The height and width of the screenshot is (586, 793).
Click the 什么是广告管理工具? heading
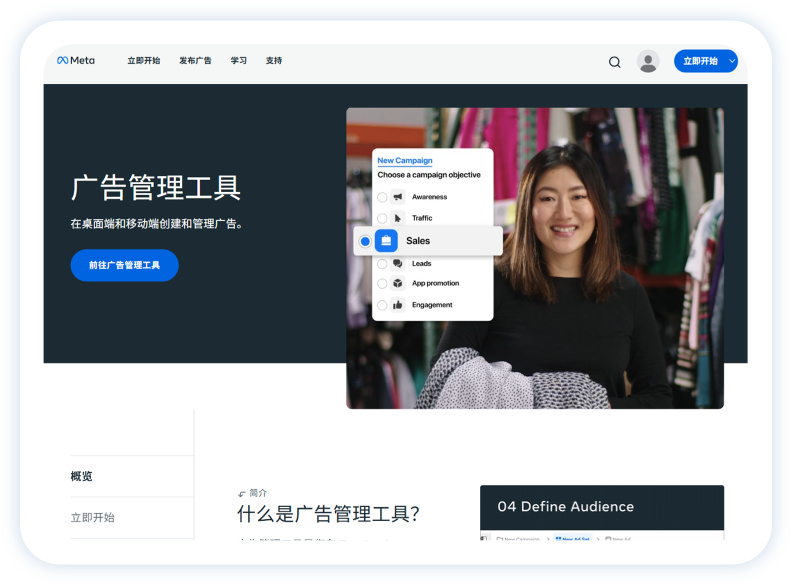point(329,514)
